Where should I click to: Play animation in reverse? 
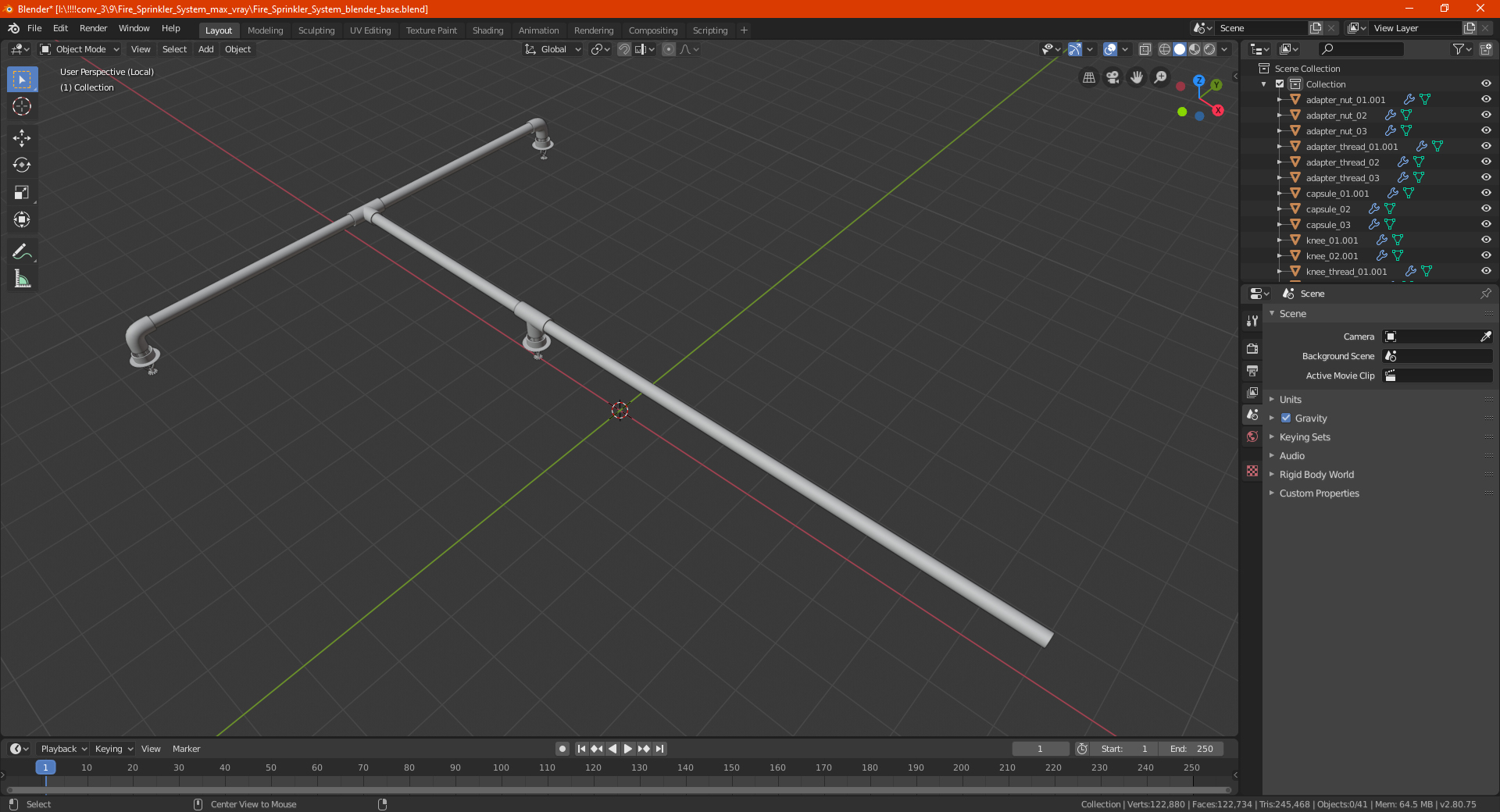[612, 749]
